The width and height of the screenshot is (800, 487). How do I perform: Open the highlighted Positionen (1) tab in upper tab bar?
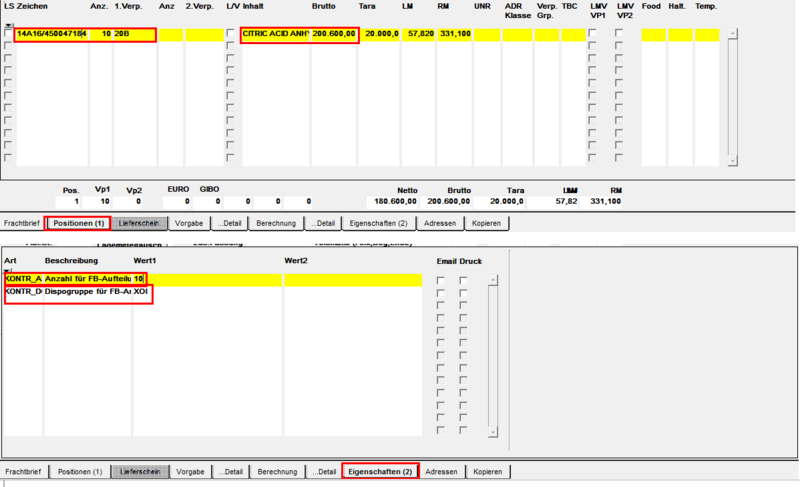click(79, 223)
